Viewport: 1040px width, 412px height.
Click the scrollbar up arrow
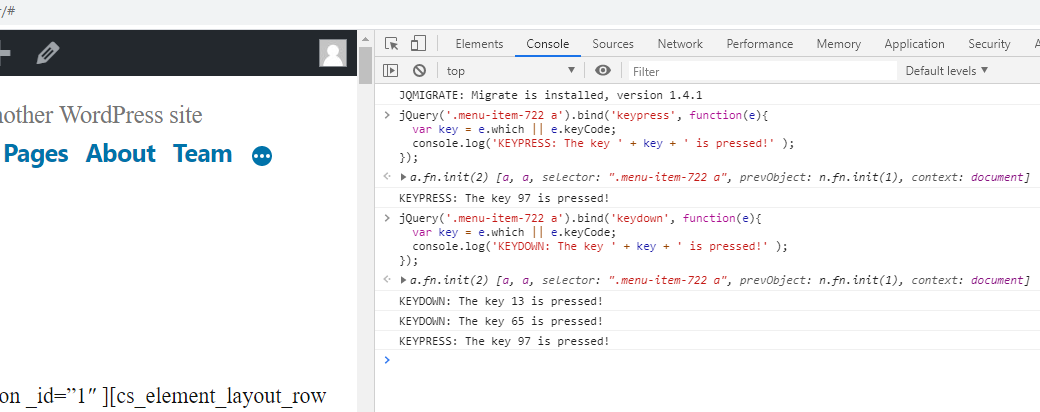tap(365, 40)
